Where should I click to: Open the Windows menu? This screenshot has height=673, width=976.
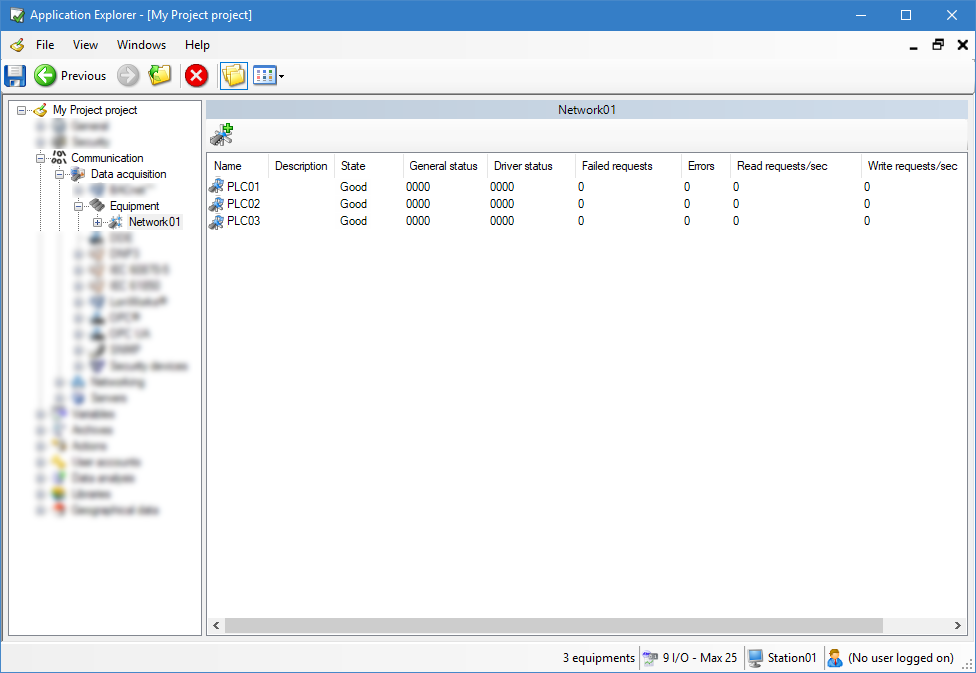(141, 45)
